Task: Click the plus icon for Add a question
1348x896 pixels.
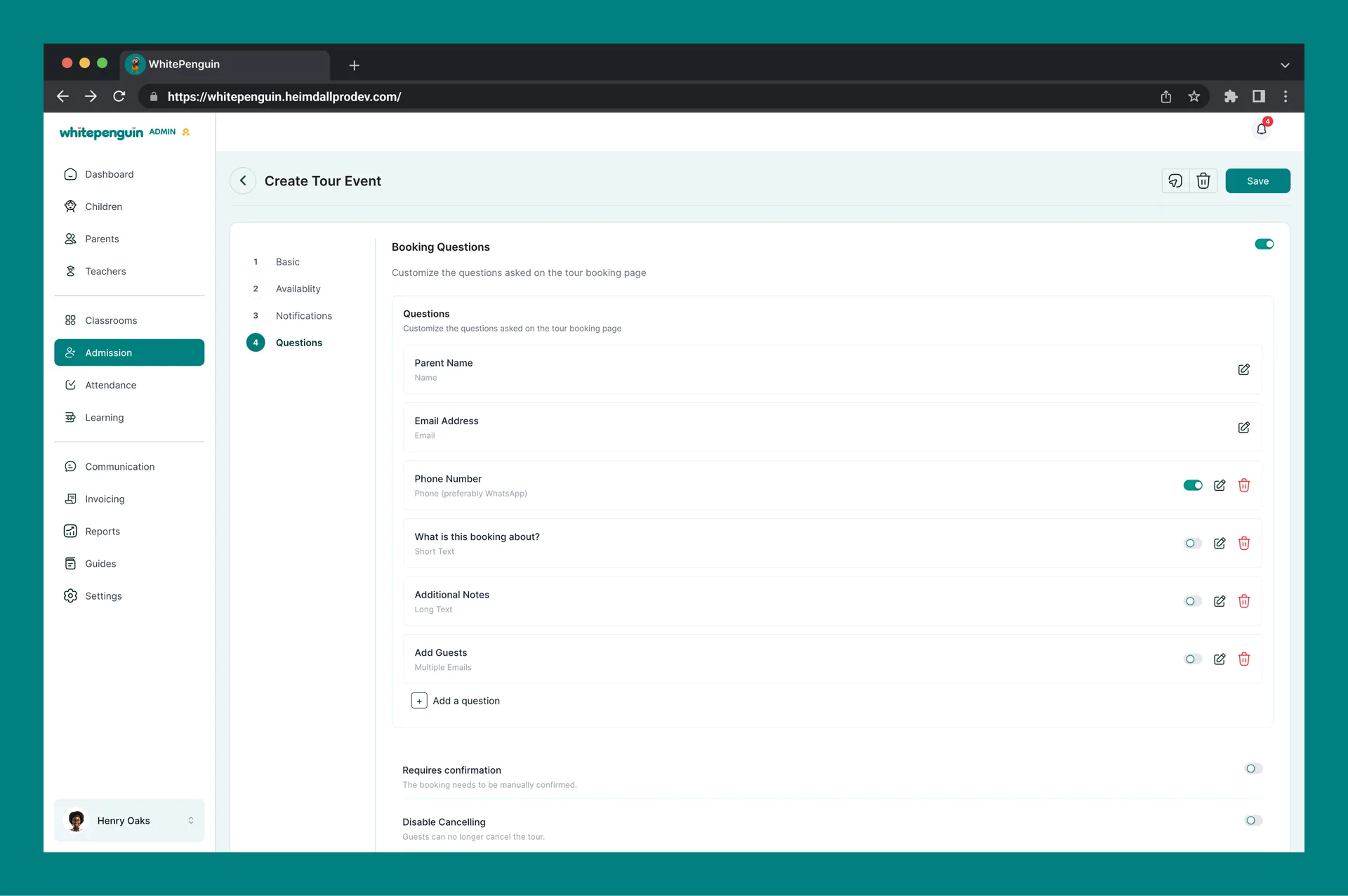Action: pos(419,701)
